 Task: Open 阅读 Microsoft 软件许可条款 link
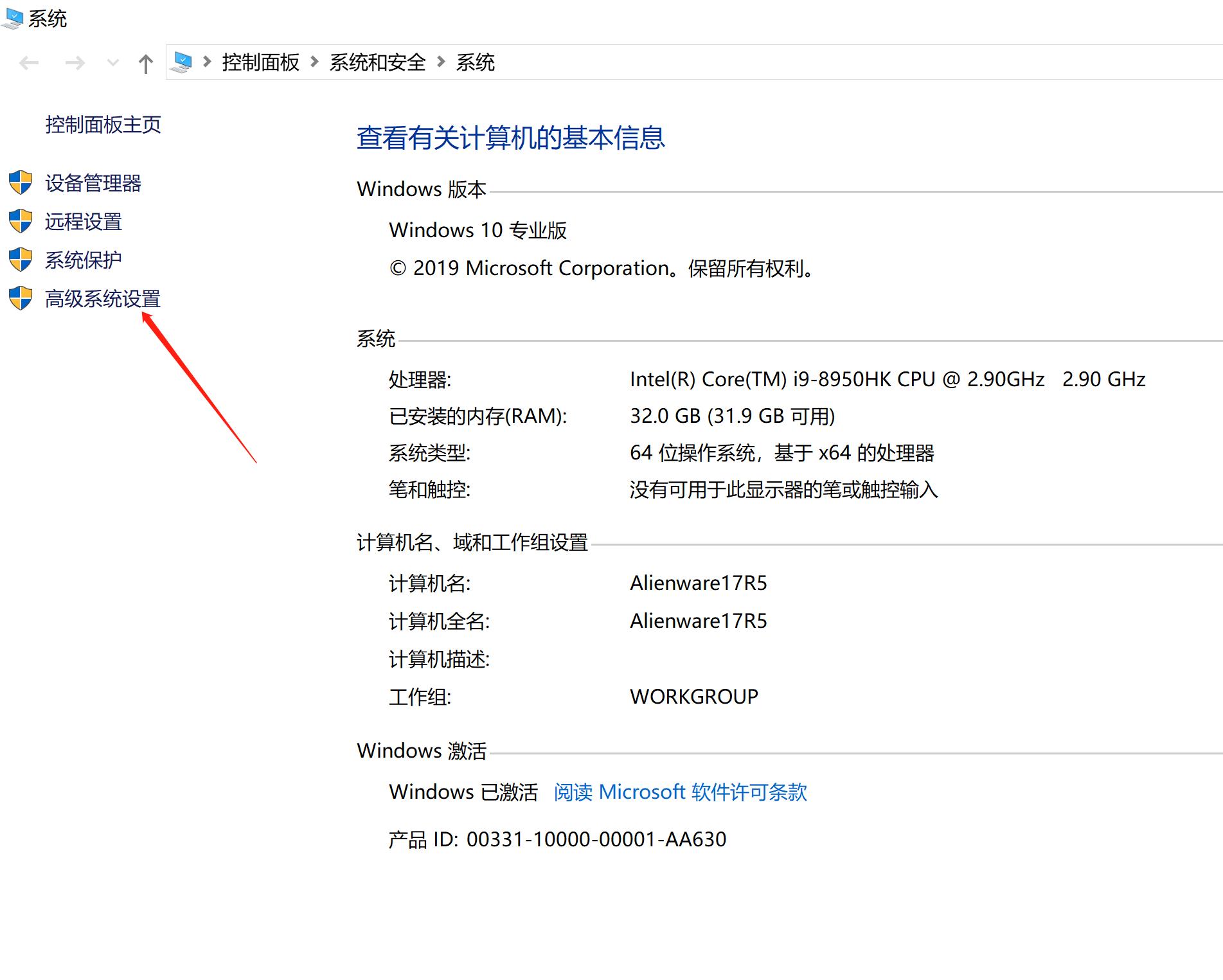tap(681, 792)
